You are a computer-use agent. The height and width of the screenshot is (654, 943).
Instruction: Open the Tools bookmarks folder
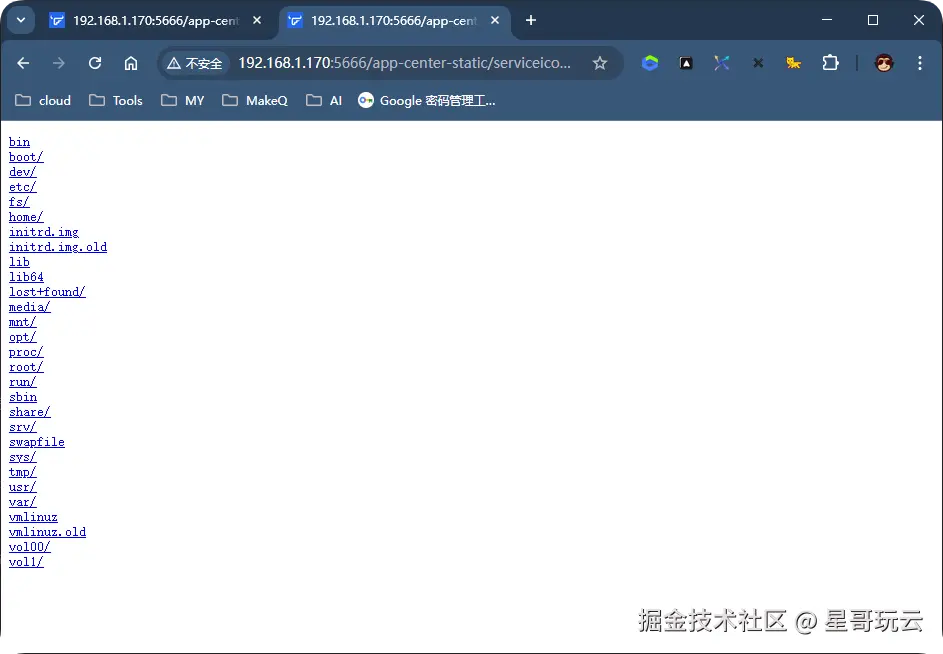coord(116,100)
